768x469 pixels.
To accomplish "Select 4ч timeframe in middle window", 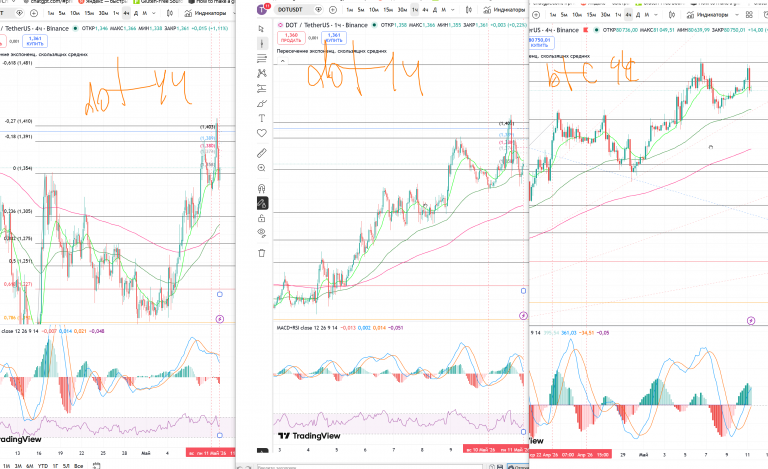I will point(425,9).
